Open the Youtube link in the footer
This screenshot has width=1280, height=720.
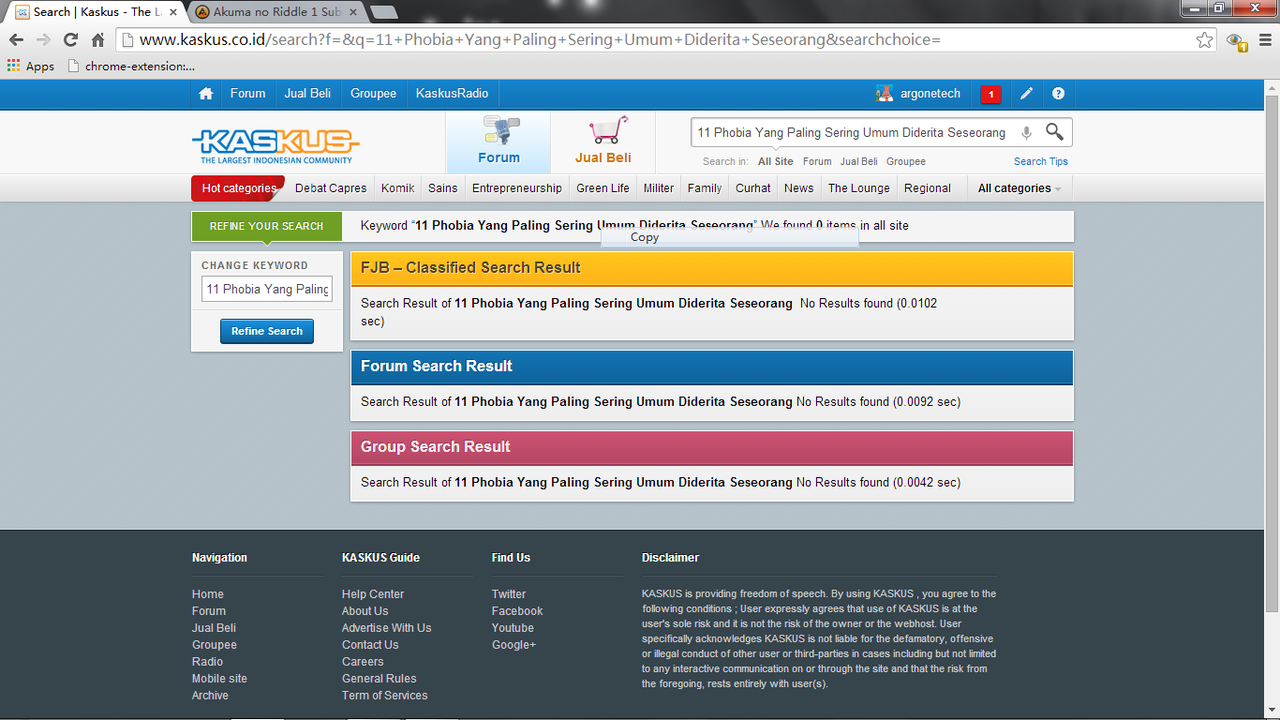[x=513, y=628]
